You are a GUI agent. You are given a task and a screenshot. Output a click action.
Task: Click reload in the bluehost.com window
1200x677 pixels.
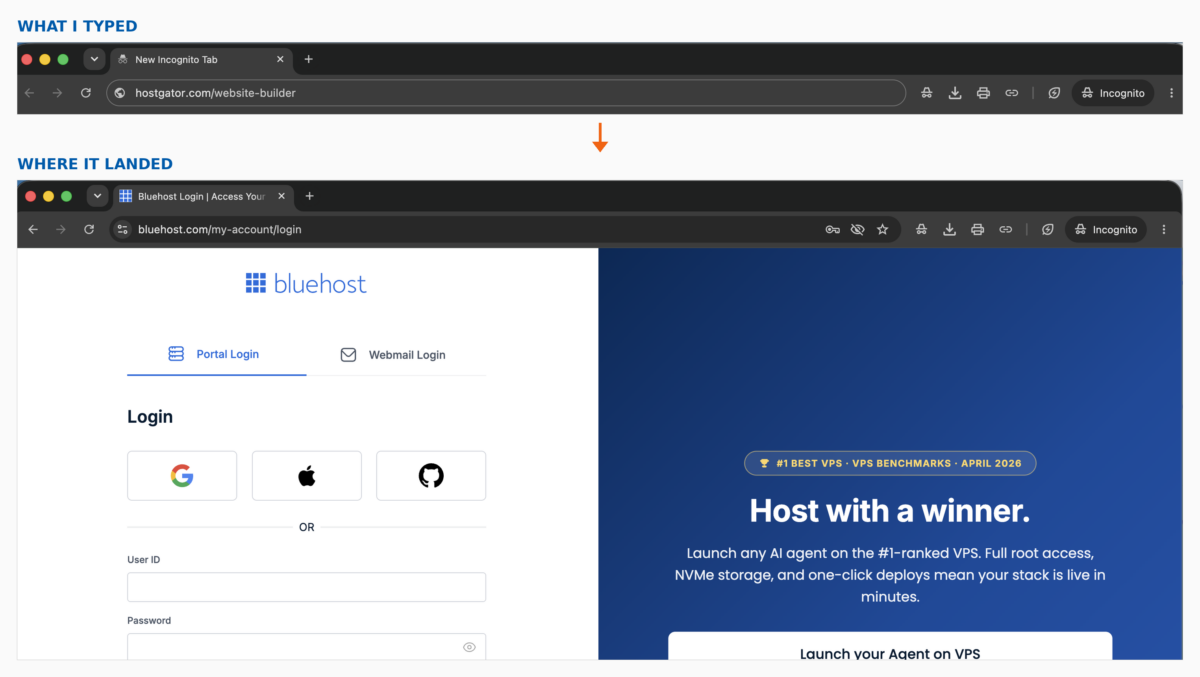[x=89, y=229]
